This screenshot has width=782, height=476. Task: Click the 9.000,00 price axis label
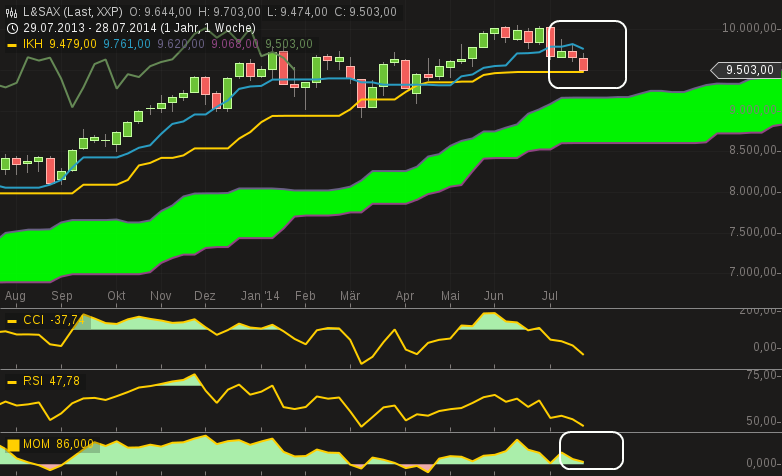click(755, 110)
